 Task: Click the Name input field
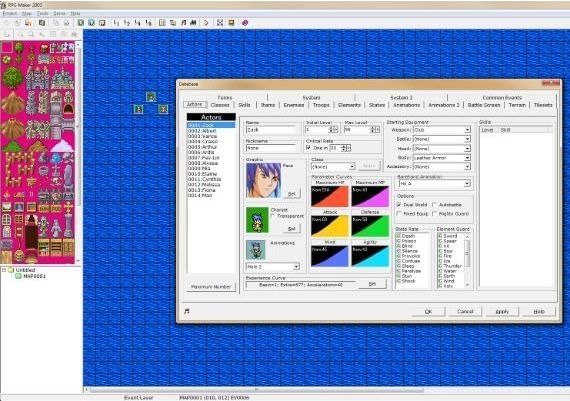(271, 130)
